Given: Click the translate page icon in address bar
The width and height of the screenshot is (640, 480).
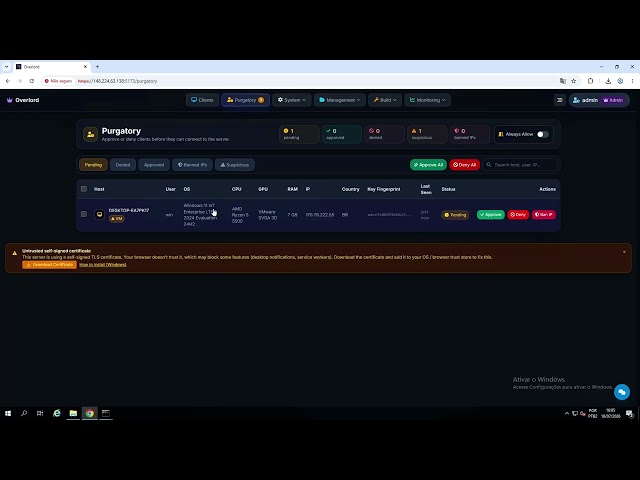Looking at the screenshot, I should point(563,81).
